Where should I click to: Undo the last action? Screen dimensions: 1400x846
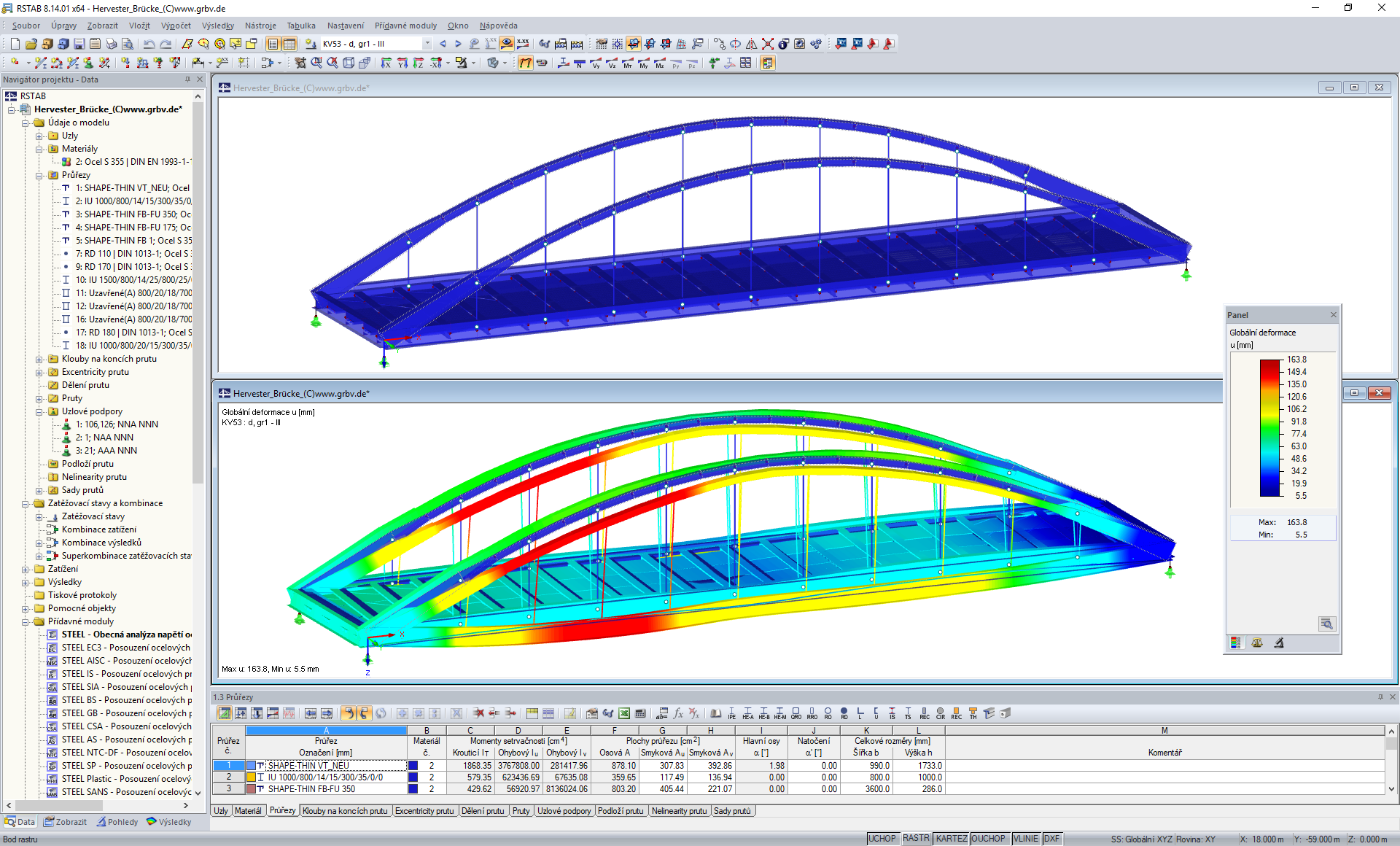[x=148, y=44]
